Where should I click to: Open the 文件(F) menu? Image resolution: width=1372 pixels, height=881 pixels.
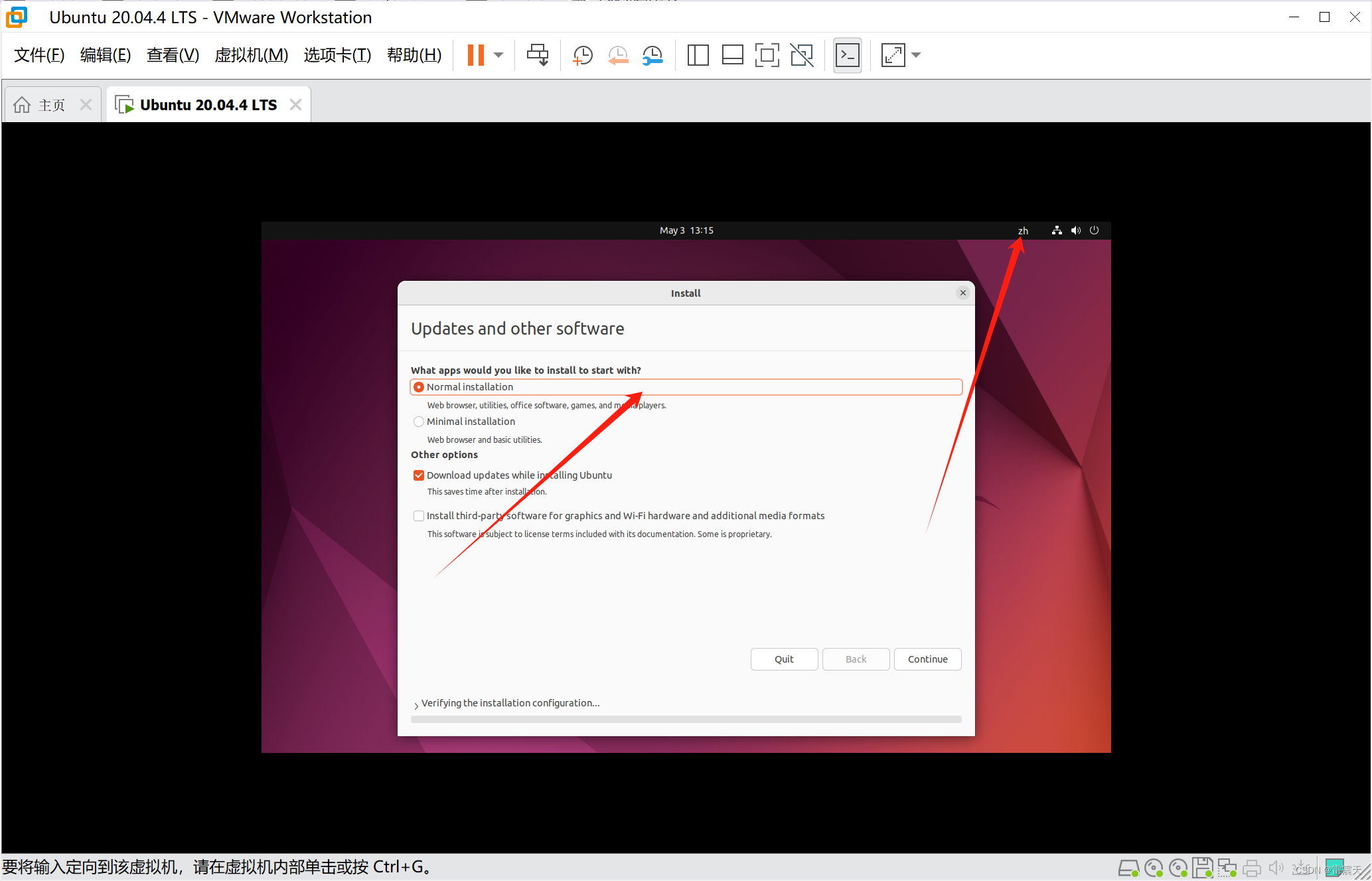click(x=39, y=55)
